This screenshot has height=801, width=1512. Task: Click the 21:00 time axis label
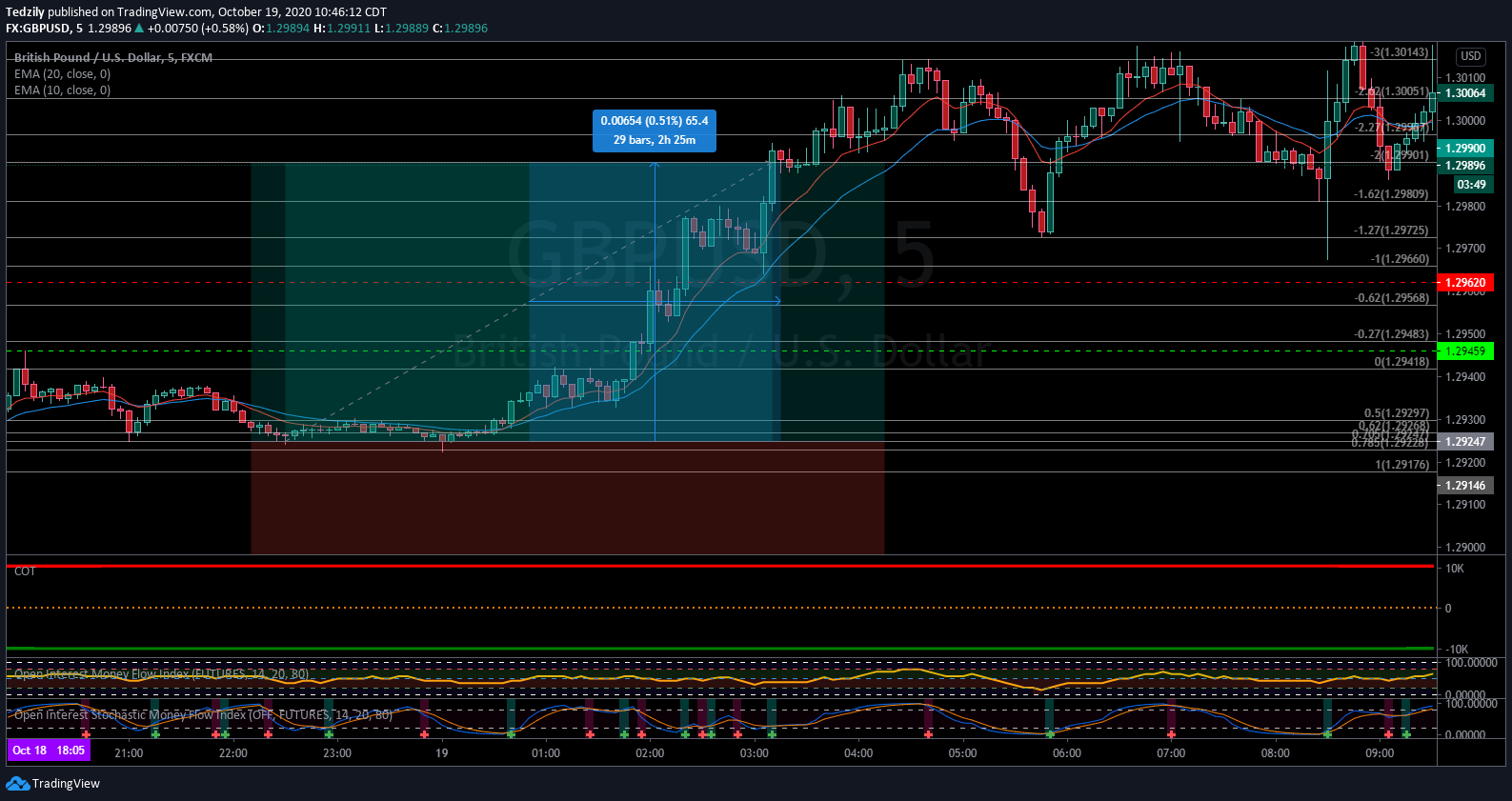coord(129,753)
